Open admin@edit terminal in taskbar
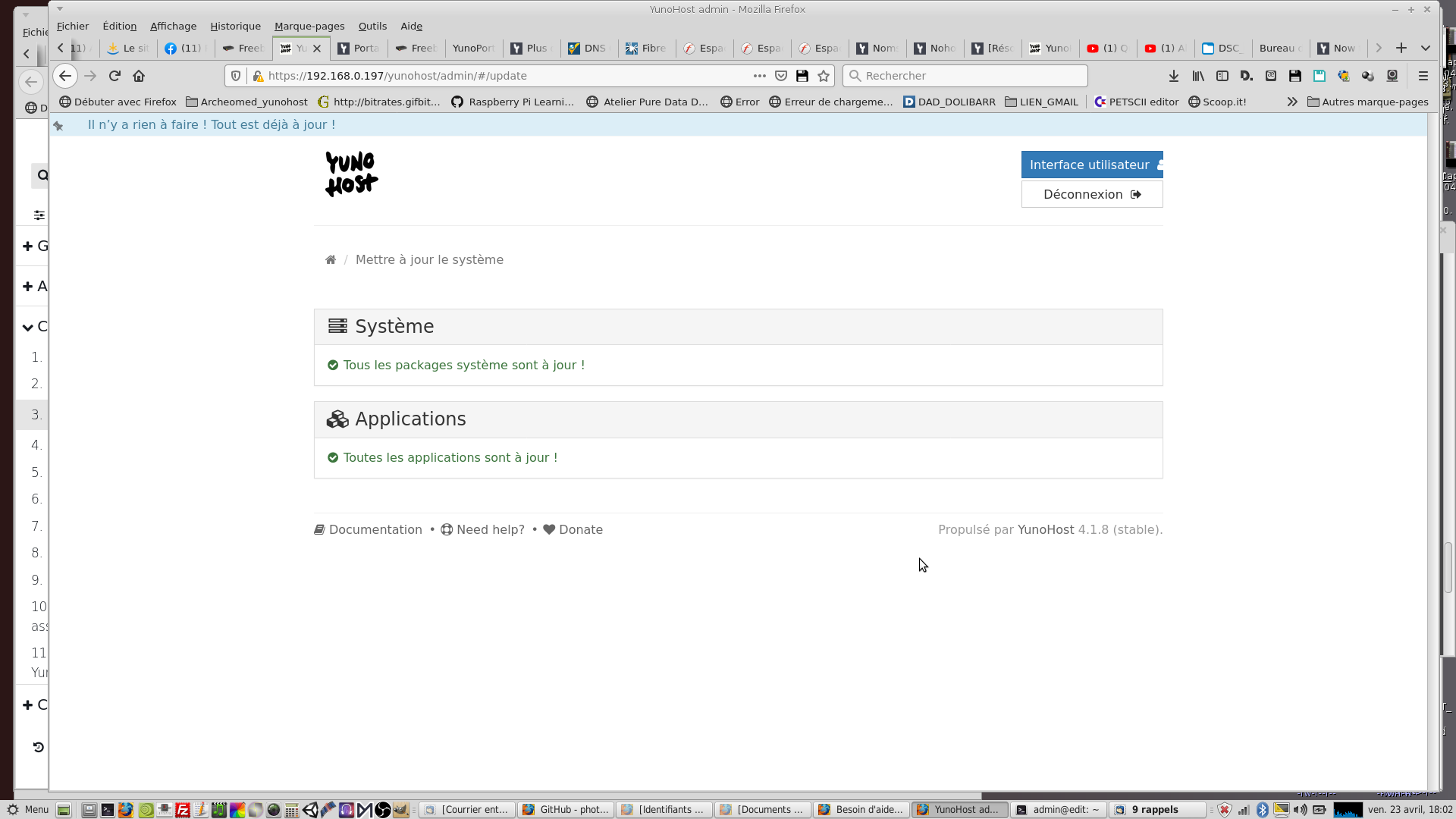 [x=1059, y=809]
